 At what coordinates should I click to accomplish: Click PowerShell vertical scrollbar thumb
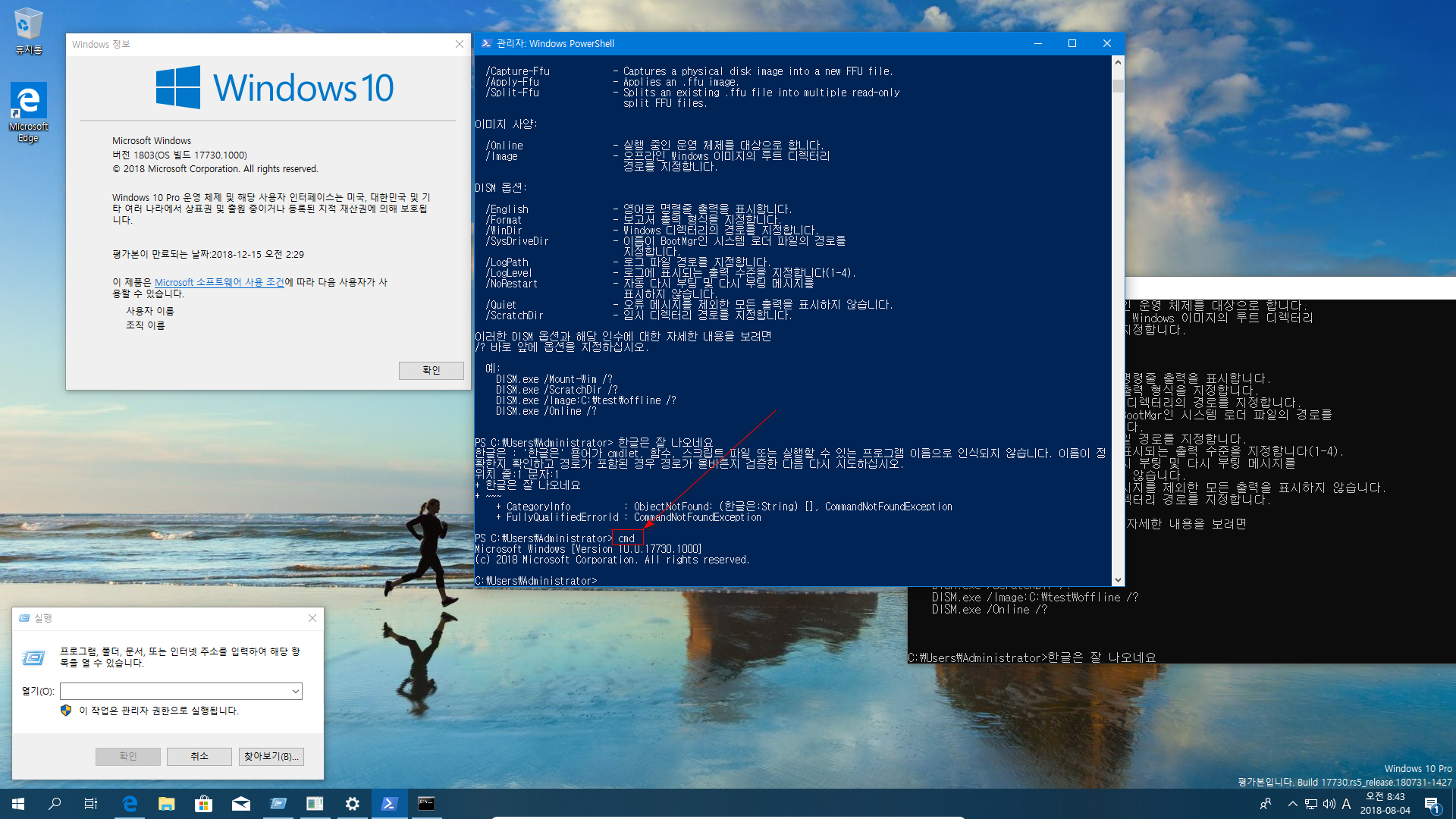1118,86
